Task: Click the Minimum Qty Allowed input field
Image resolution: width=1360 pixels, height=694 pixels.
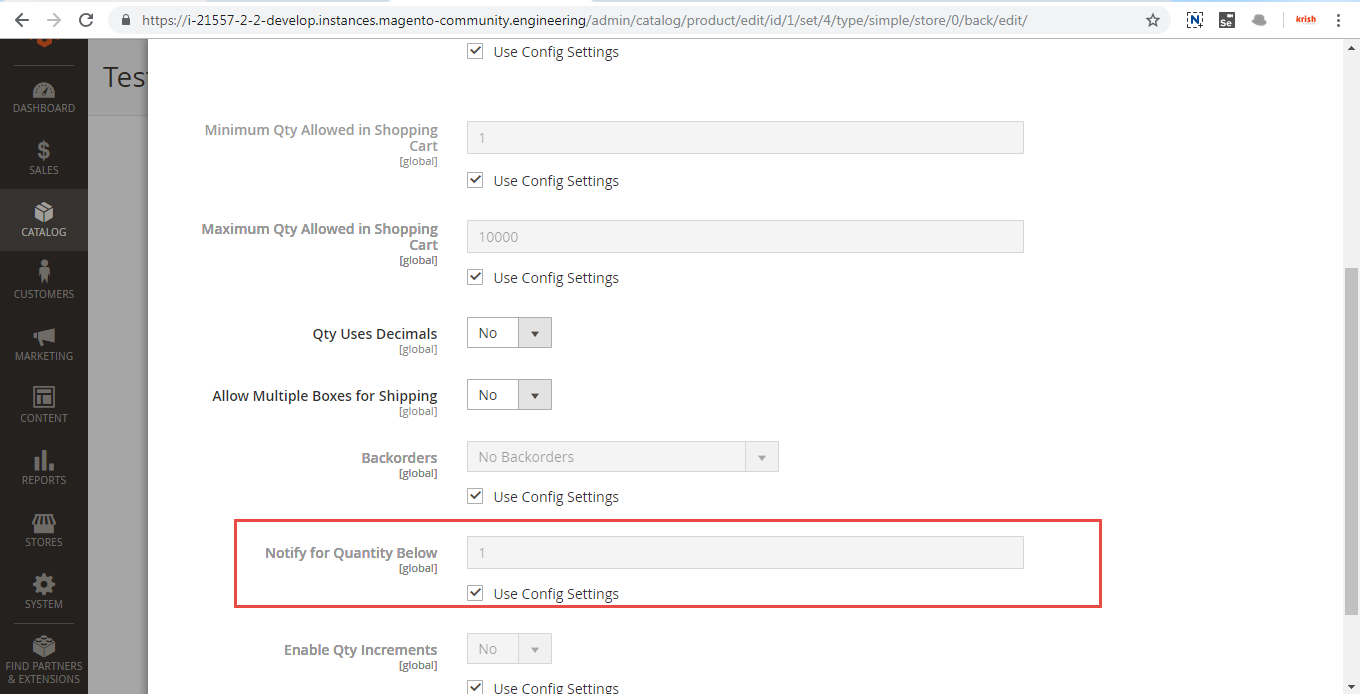Action: pos(745,137)
